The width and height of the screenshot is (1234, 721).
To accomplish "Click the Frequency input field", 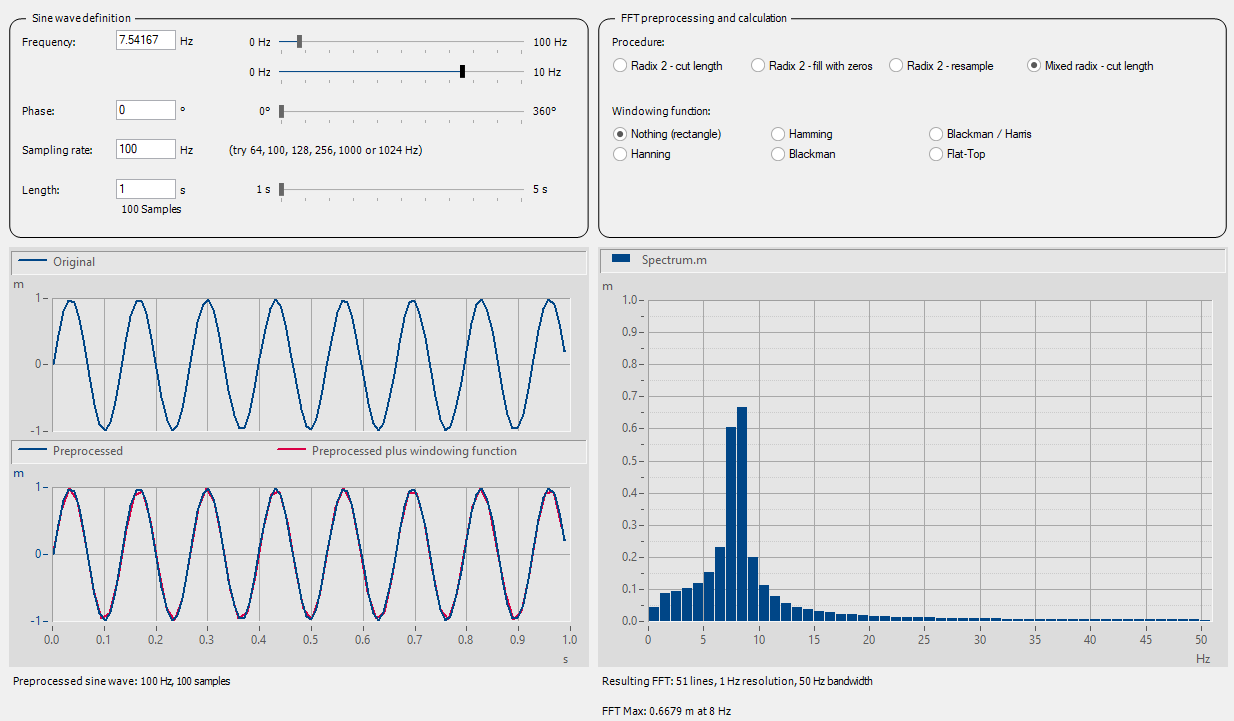I will pyautogui.click(x=146, y=41).
